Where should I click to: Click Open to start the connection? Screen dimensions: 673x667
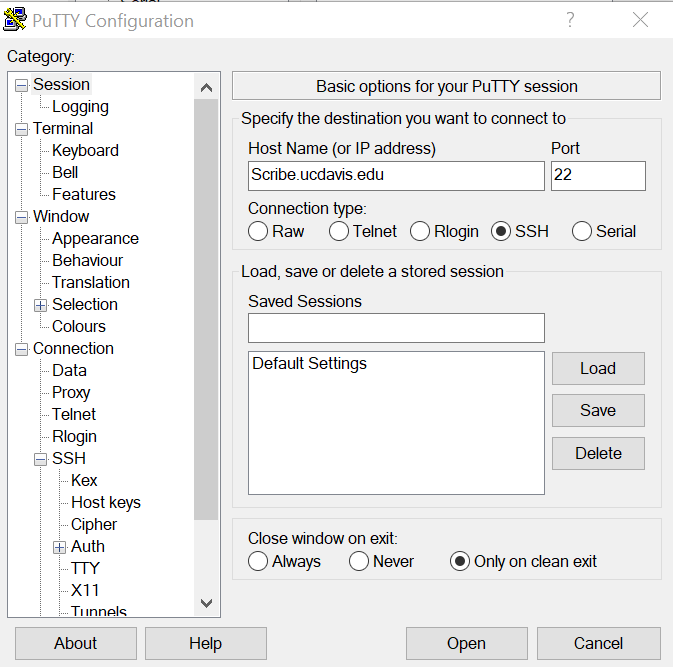[467, 643]
